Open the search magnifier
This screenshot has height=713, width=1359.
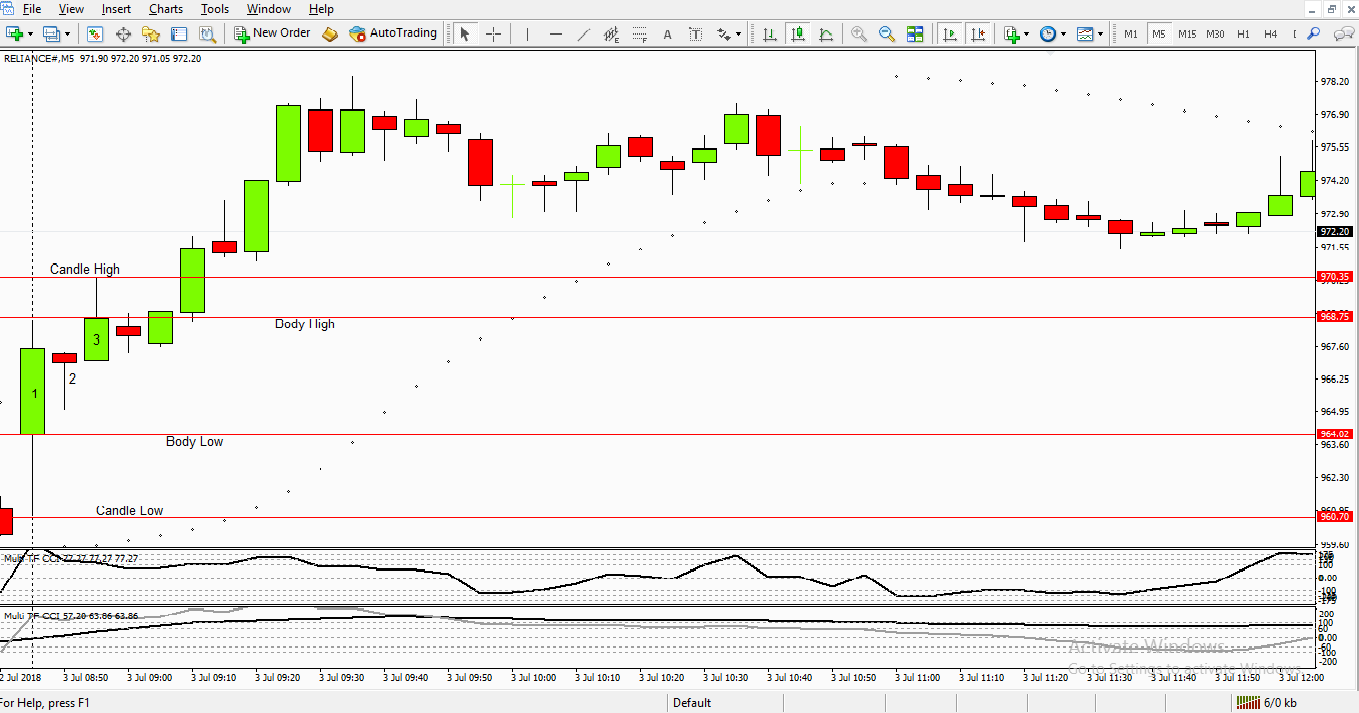(x=1314, y=34)
